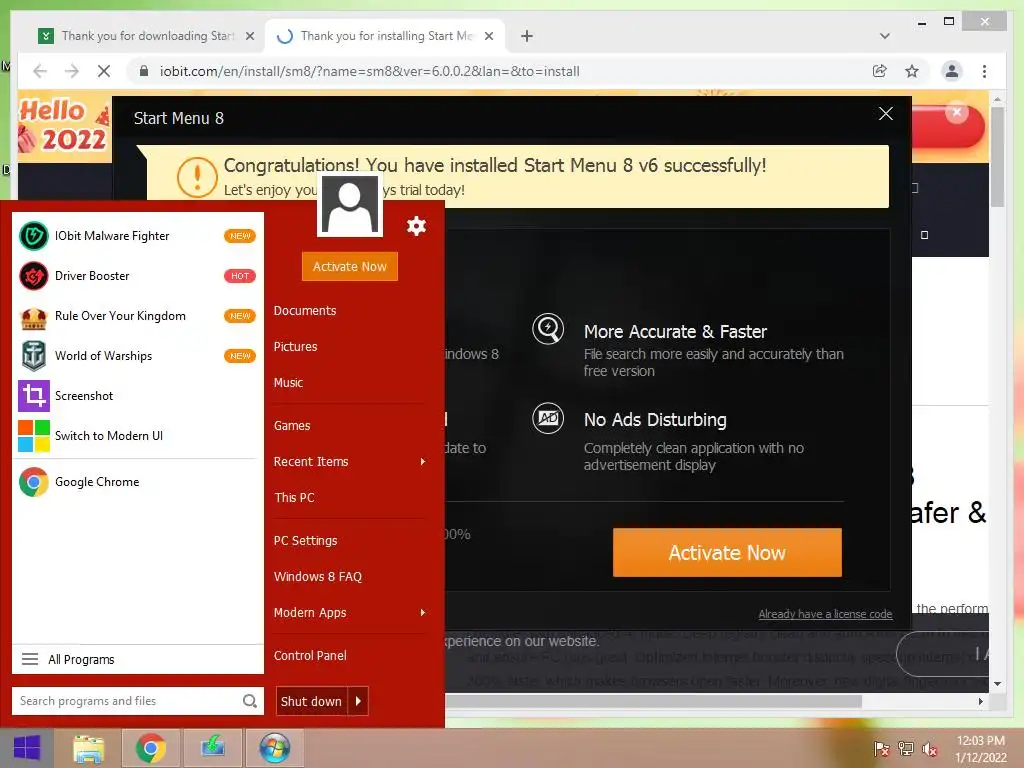Open Chrome profile avatar icon

pos(952,71)
